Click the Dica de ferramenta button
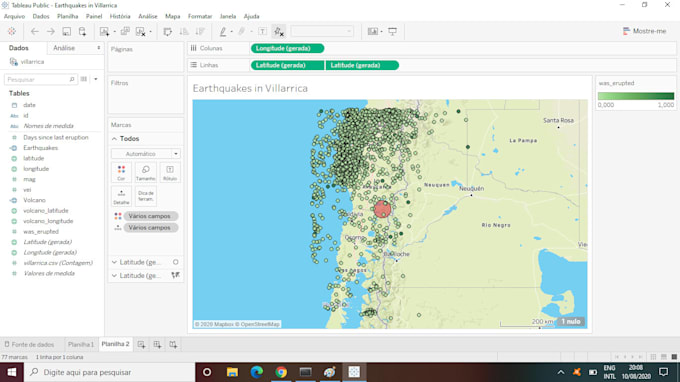 145,196
